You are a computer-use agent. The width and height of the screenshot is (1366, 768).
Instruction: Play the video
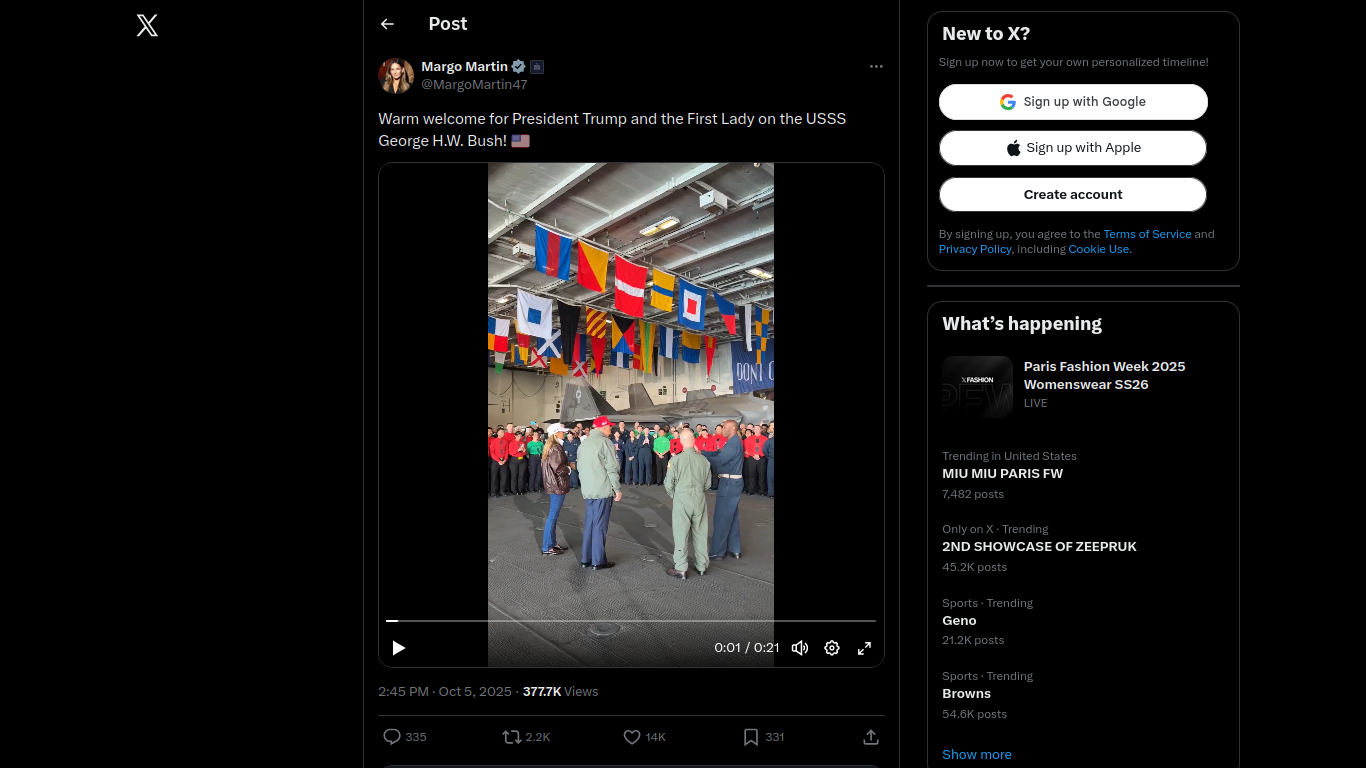click(x=398, y=648)
